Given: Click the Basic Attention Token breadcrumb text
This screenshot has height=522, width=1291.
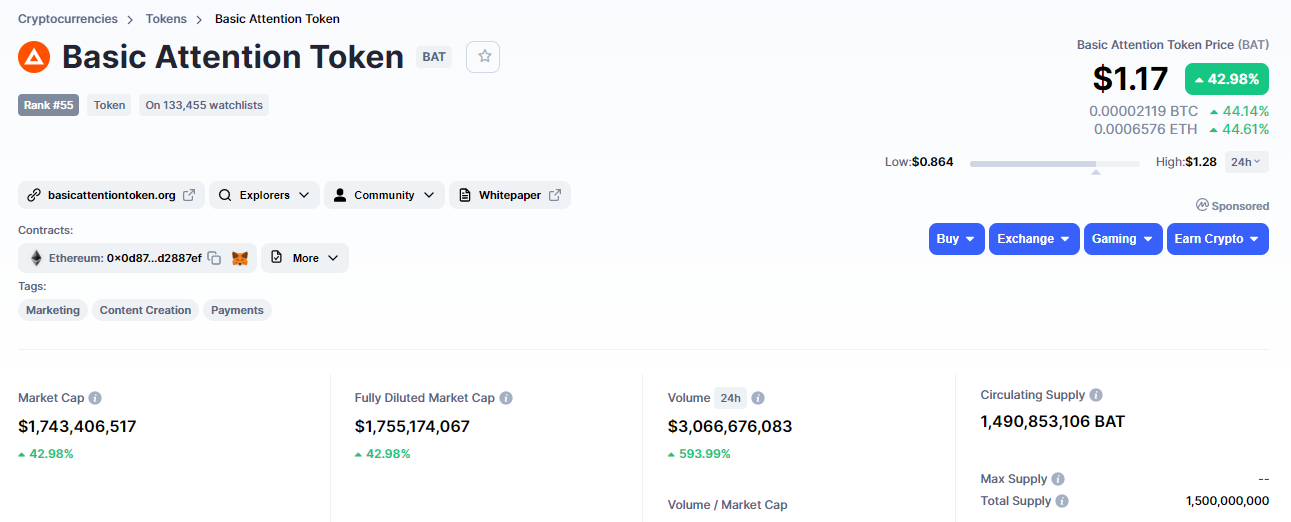Looking at the screenshot, I should point(277,19).
